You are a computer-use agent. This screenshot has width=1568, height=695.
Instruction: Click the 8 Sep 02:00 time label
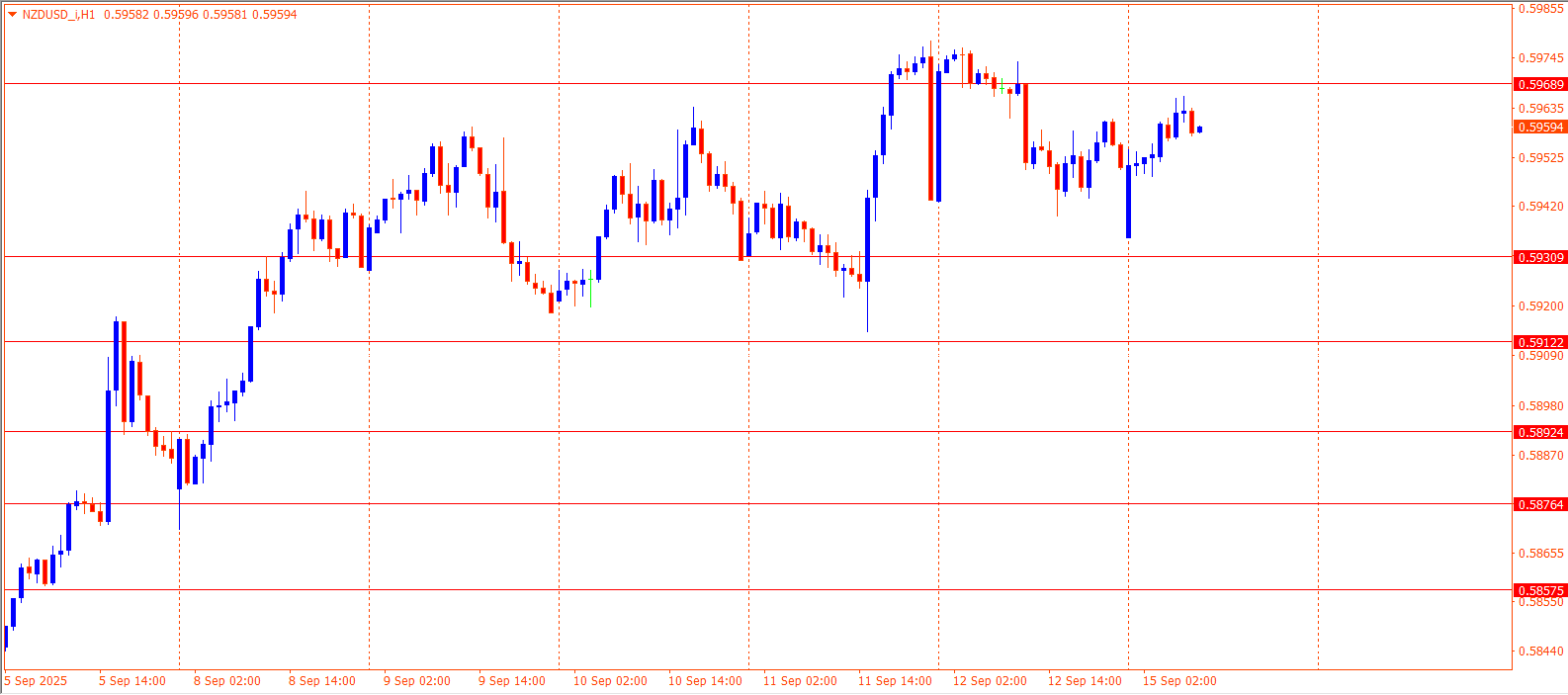point(227,681)
